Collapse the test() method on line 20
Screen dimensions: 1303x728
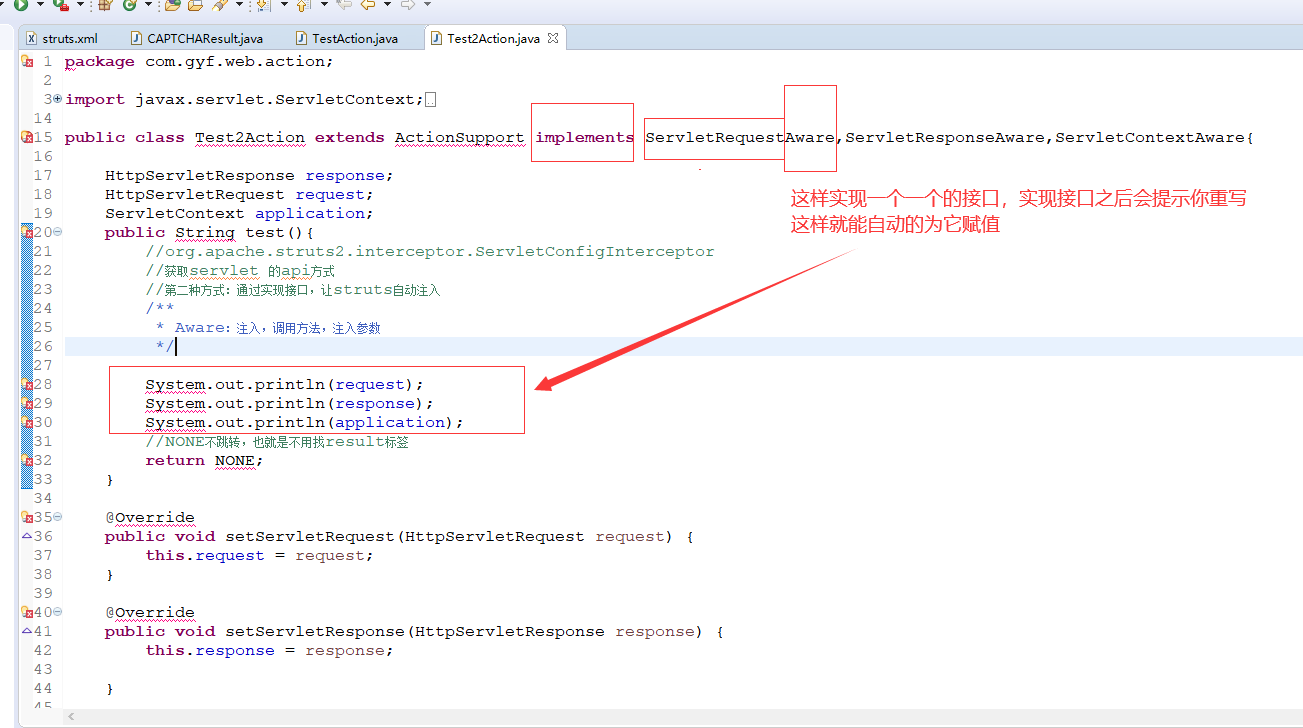coord(57,232)
